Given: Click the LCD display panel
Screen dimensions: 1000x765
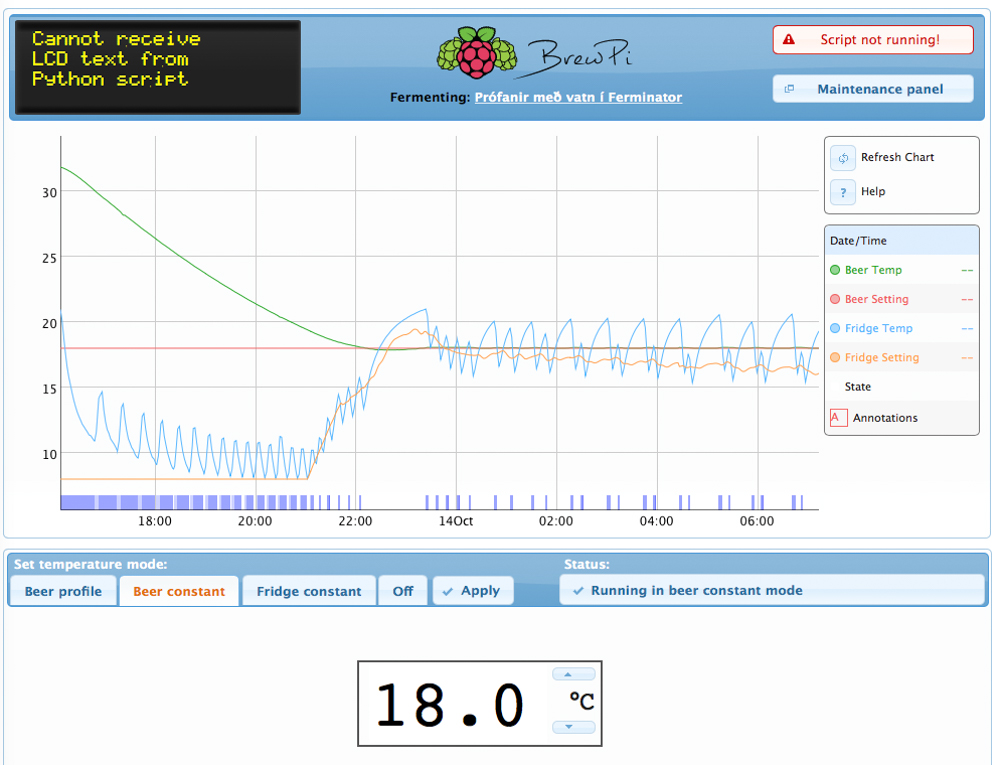Looking at the screenshot, I should 158,67.
